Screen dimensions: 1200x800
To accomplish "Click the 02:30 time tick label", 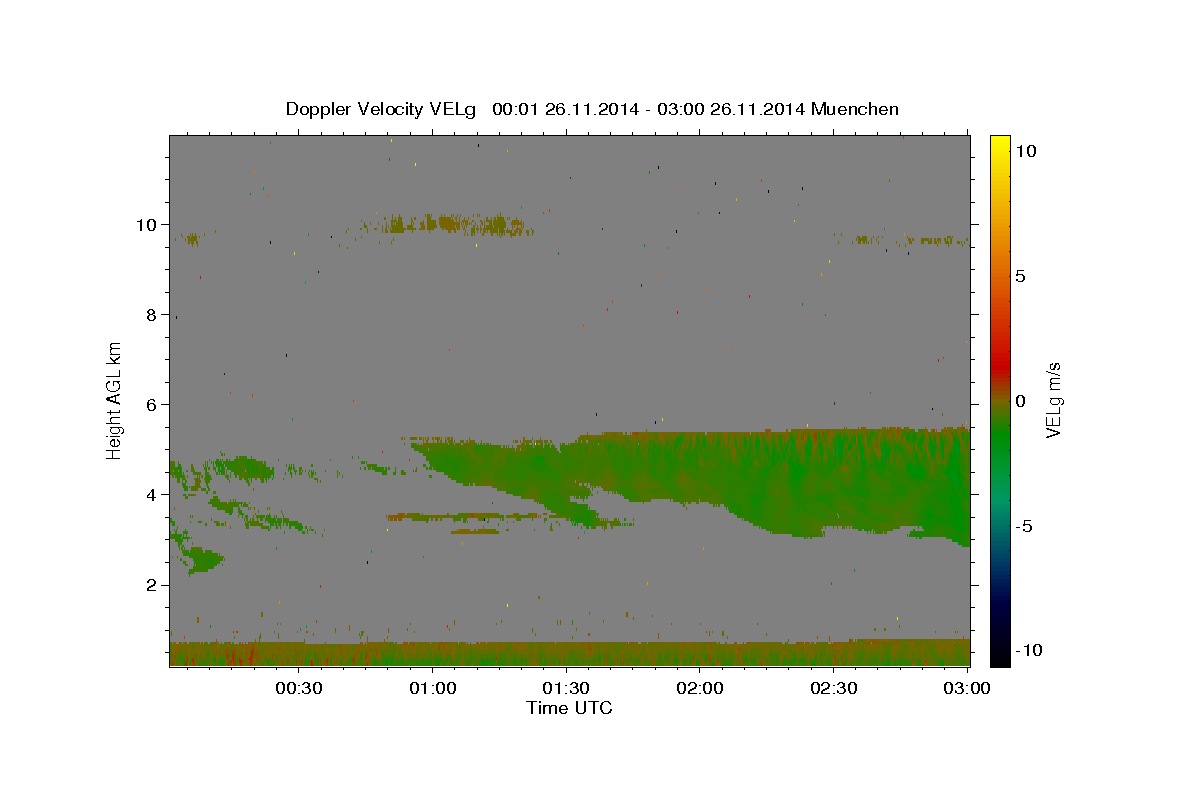I will [x=834, y=689].
